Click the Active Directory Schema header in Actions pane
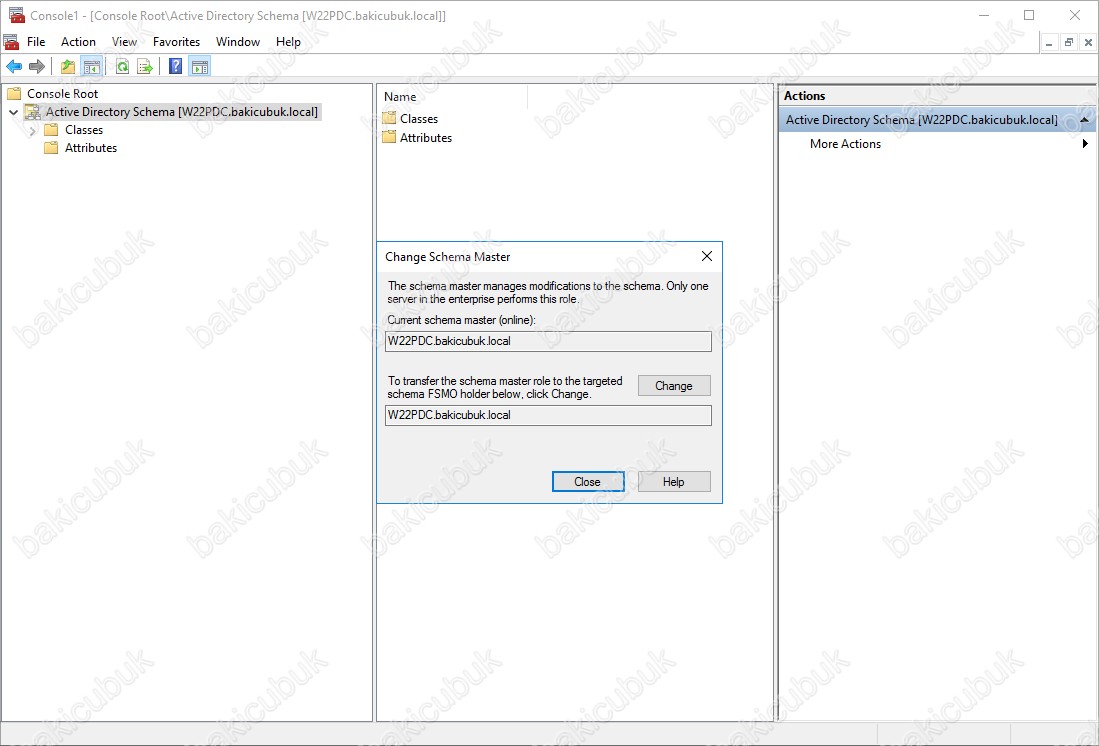1099x746 pixels. [x=937, y=120]
